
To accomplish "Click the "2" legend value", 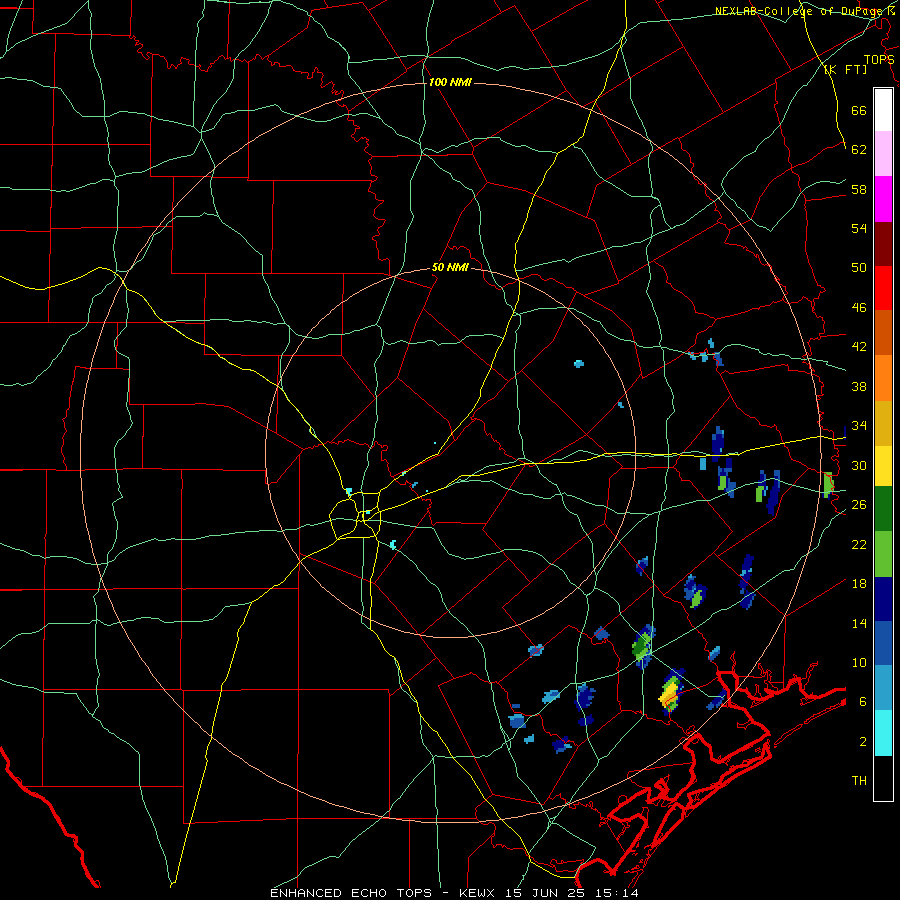I will pyautogui.click(x=863, y=741).
